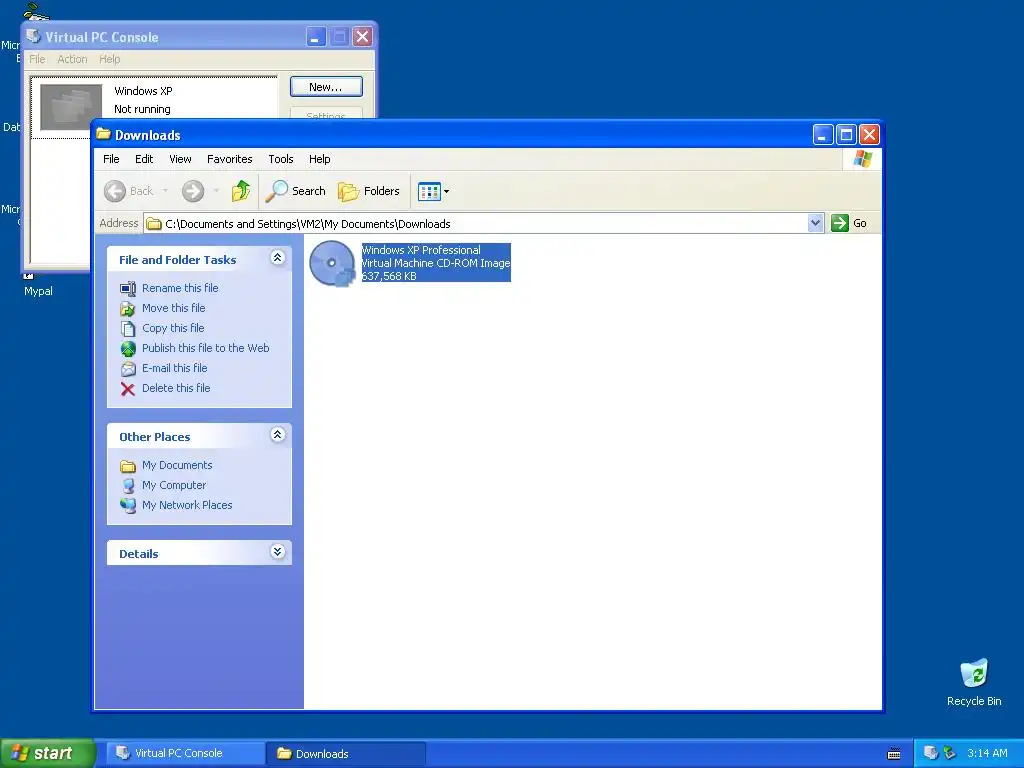Click Rename this file link
The height and width of the screenshot is (768, 1024).
coord(180,288)
